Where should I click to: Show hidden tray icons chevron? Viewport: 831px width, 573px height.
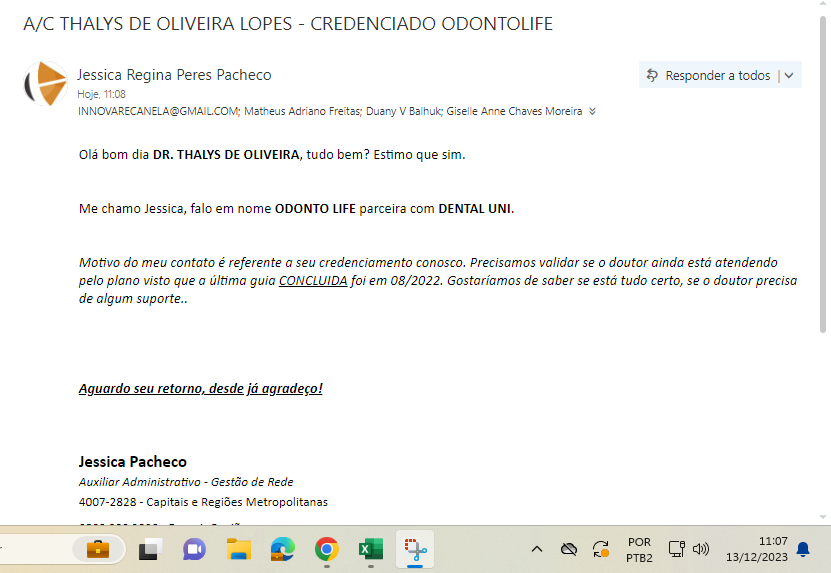[537, 549]
